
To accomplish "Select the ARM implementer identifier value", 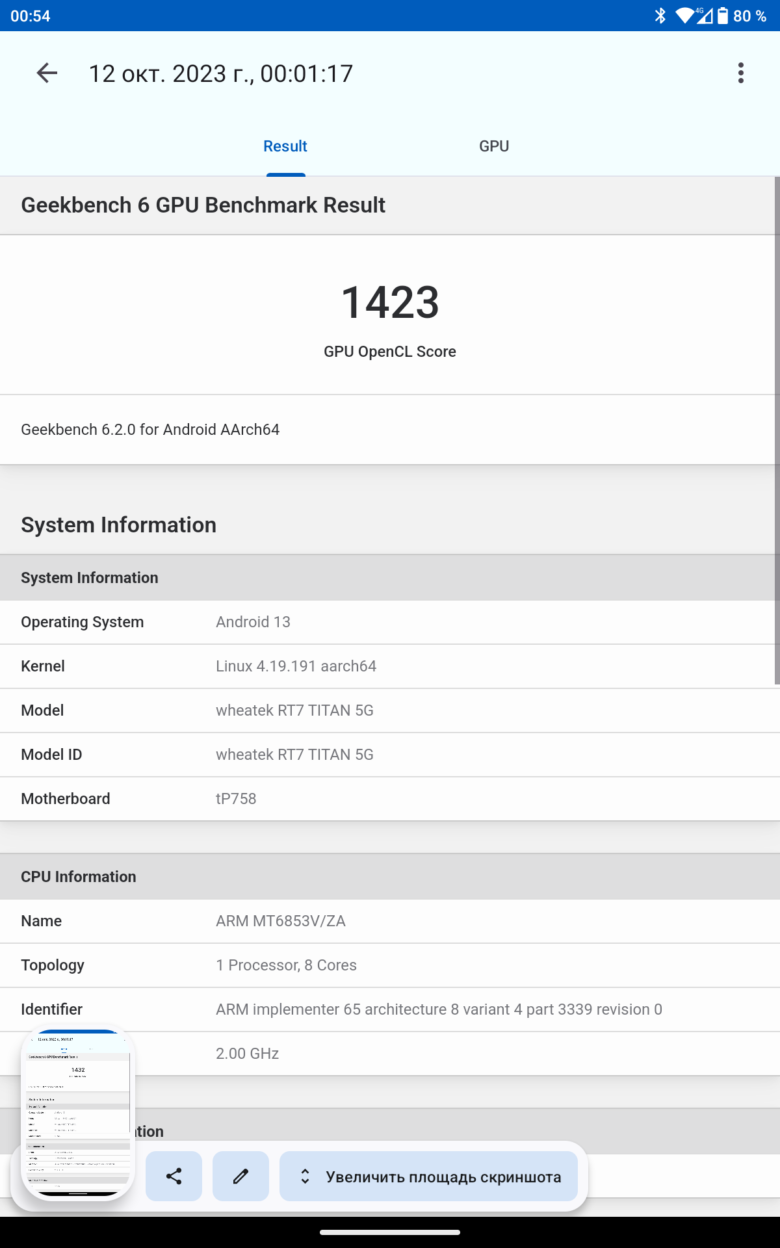I will [x=439, y=1009].
